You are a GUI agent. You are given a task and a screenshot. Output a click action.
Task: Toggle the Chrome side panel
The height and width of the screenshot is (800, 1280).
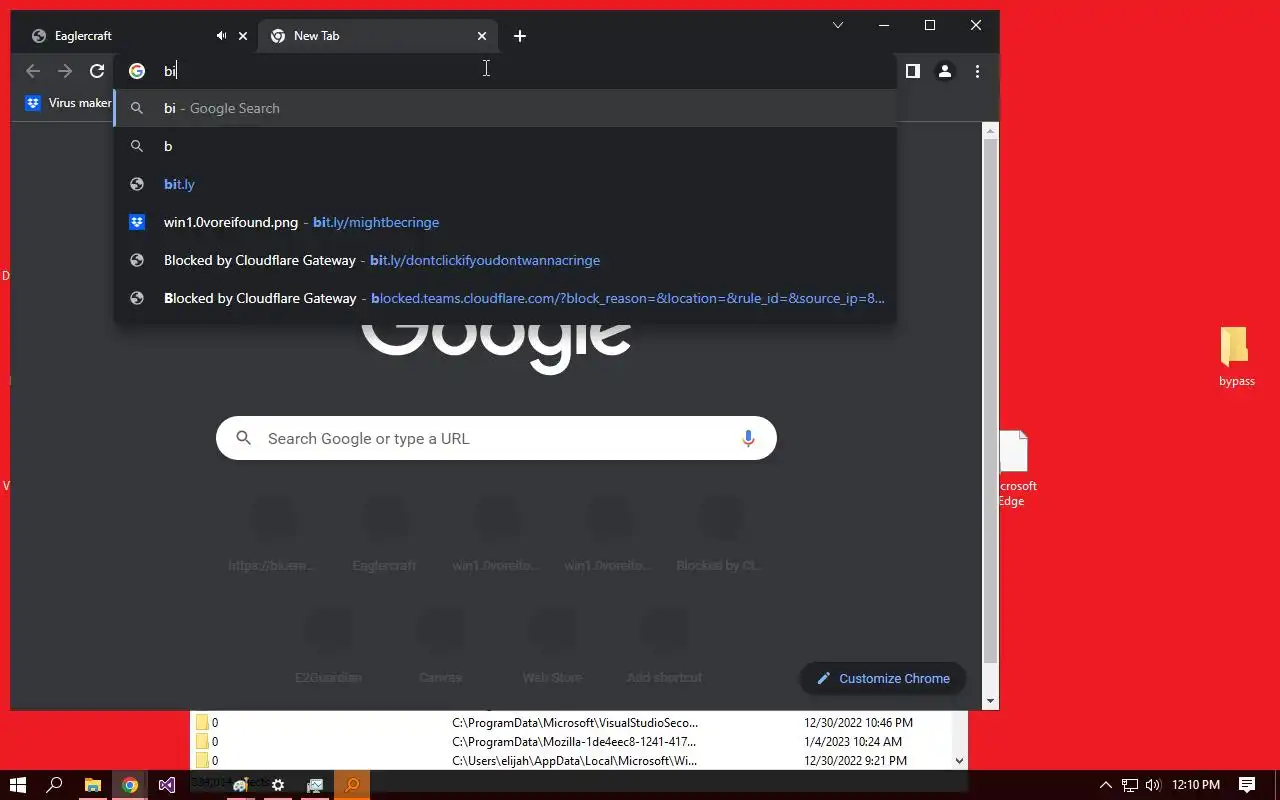pos(912,71)
